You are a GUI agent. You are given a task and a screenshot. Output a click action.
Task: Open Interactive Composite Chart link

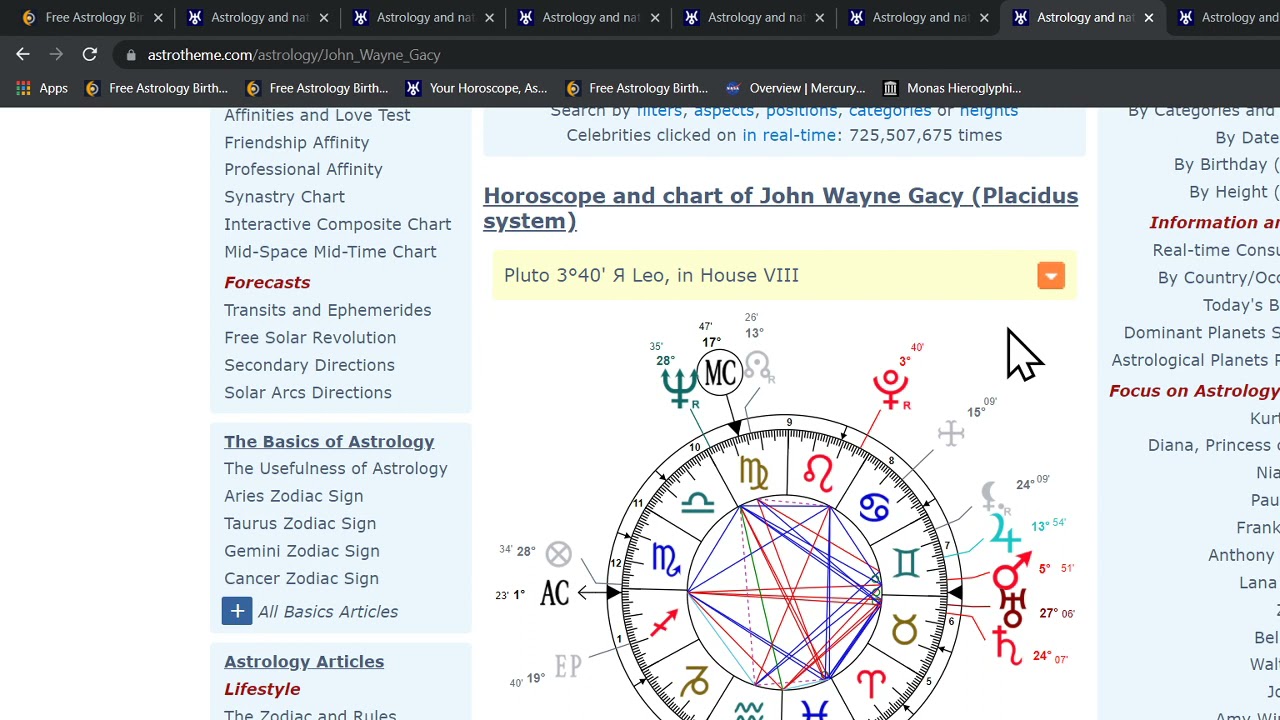338,224
